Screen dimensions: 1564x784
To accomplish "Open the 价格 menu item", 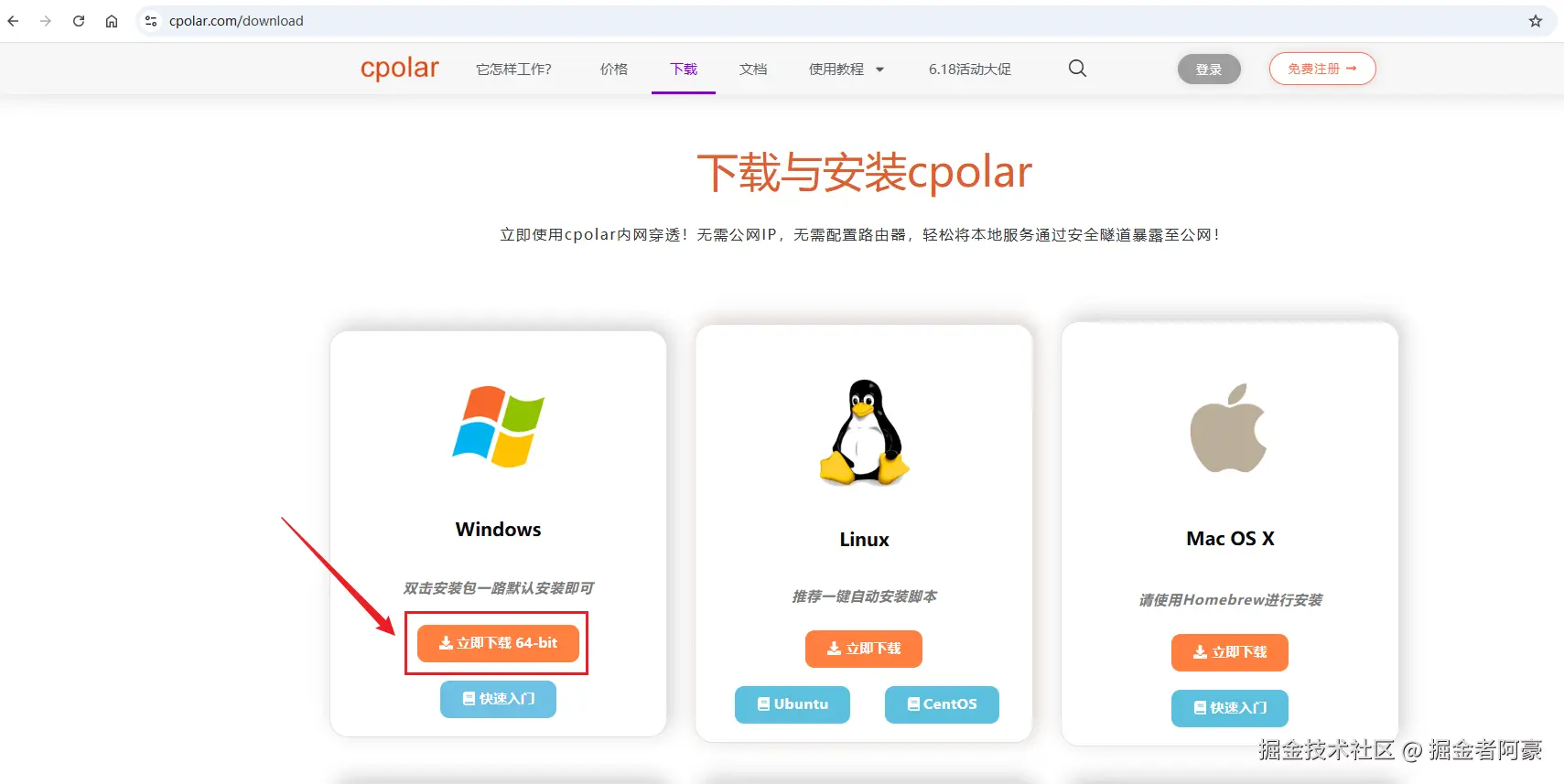I will [x=614, y=70].
